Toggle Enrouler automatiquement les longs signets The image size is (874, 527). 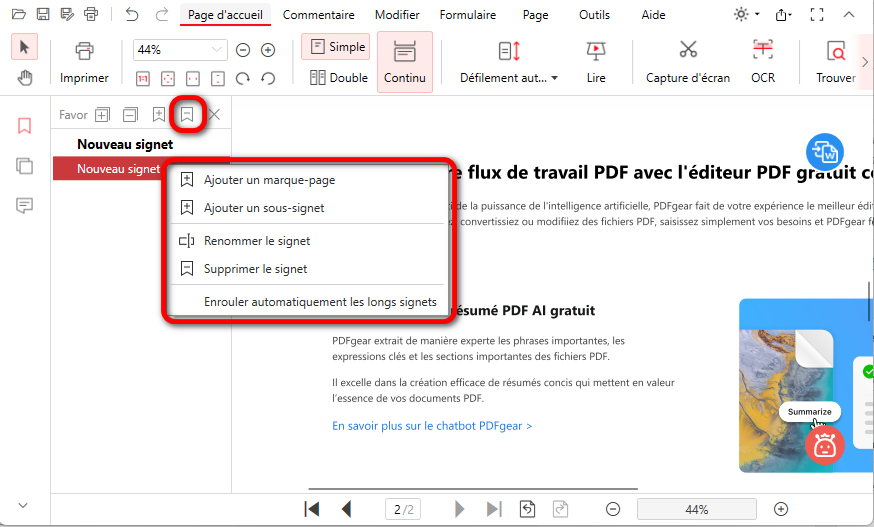(x=320, y=302)
